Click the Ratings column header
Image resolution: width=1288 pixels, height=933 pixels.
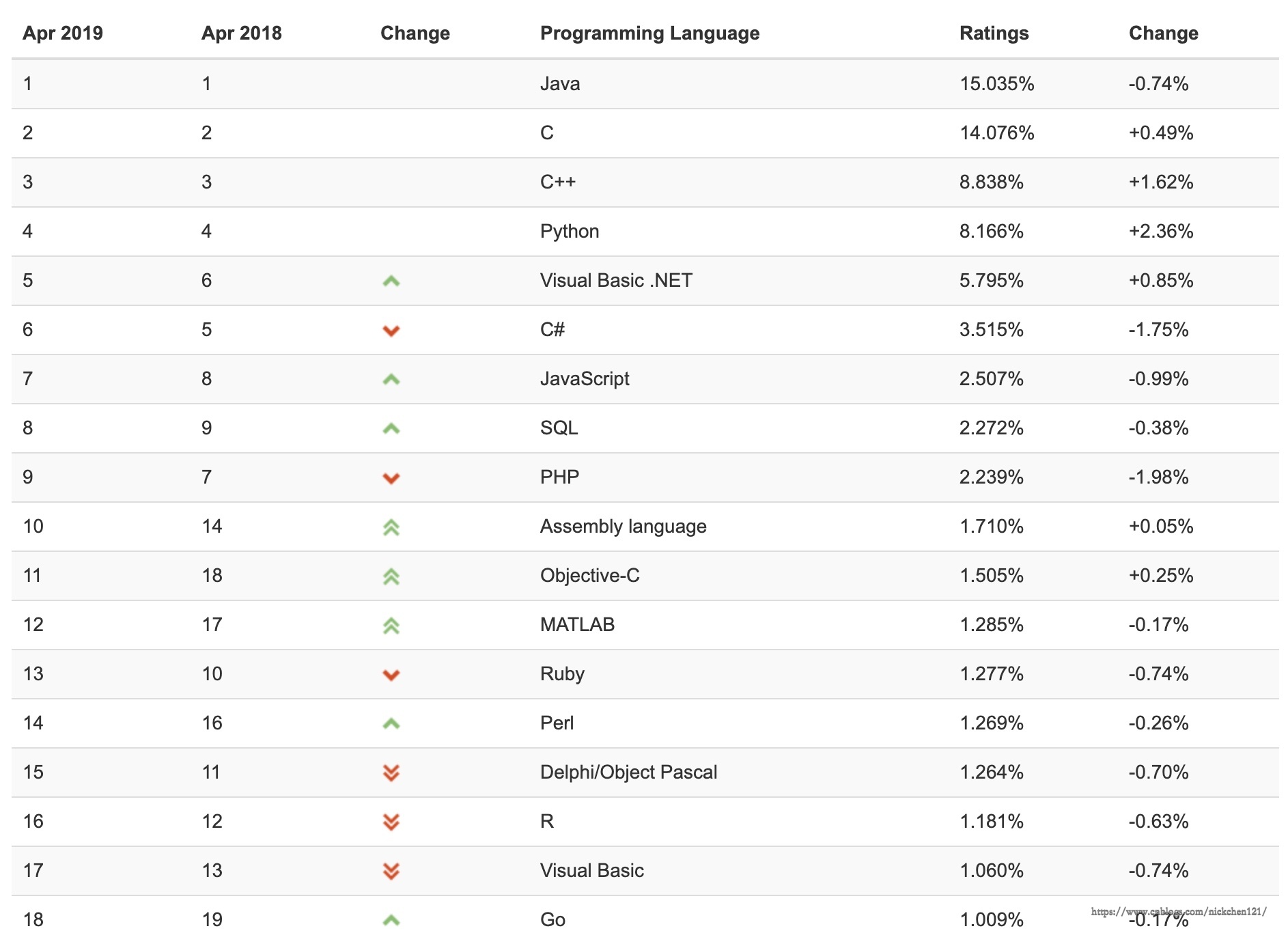click(994, 33)
